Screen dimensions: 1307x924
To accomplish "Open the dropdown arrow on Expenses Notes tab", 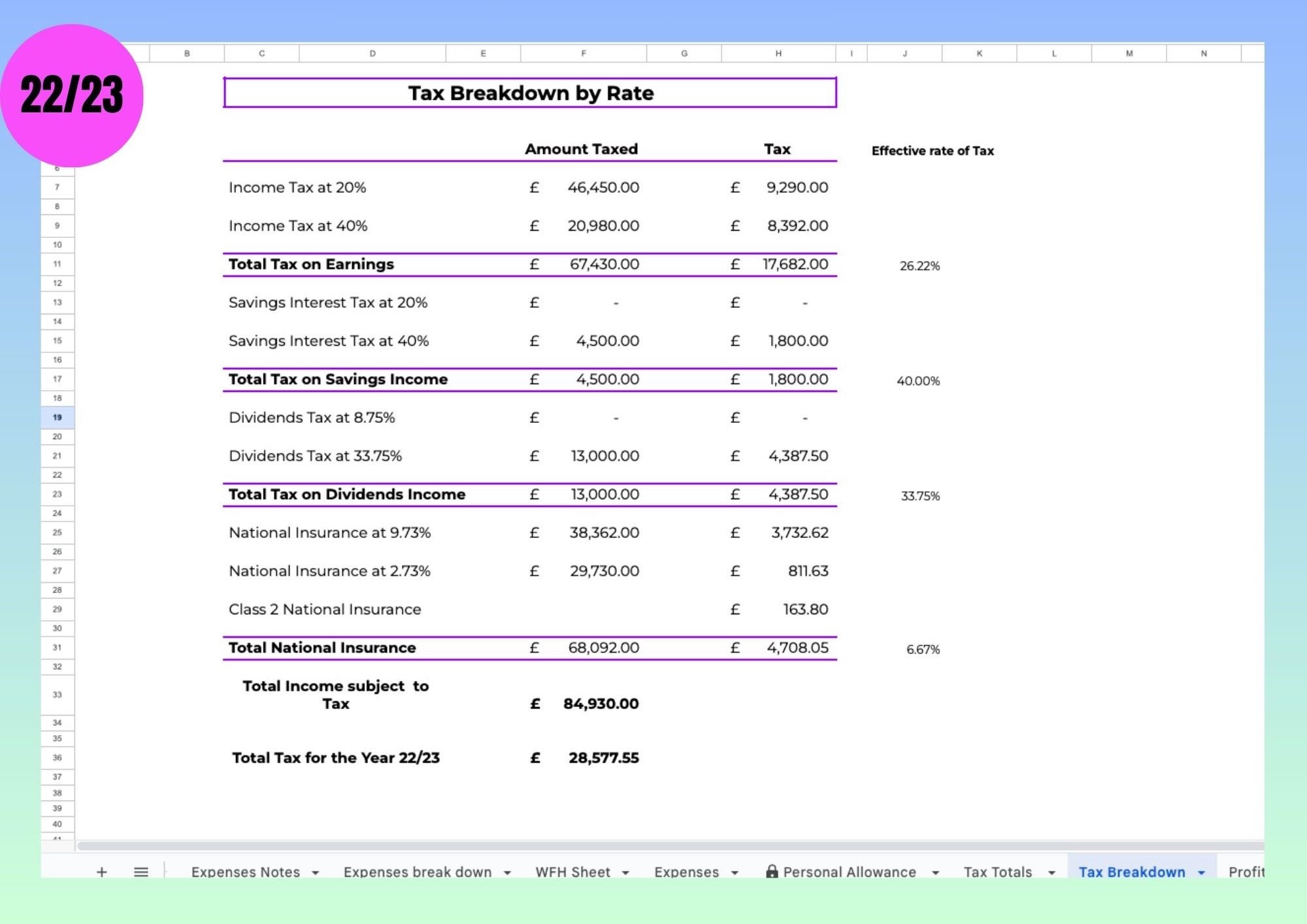I will (x=316, y=872).
